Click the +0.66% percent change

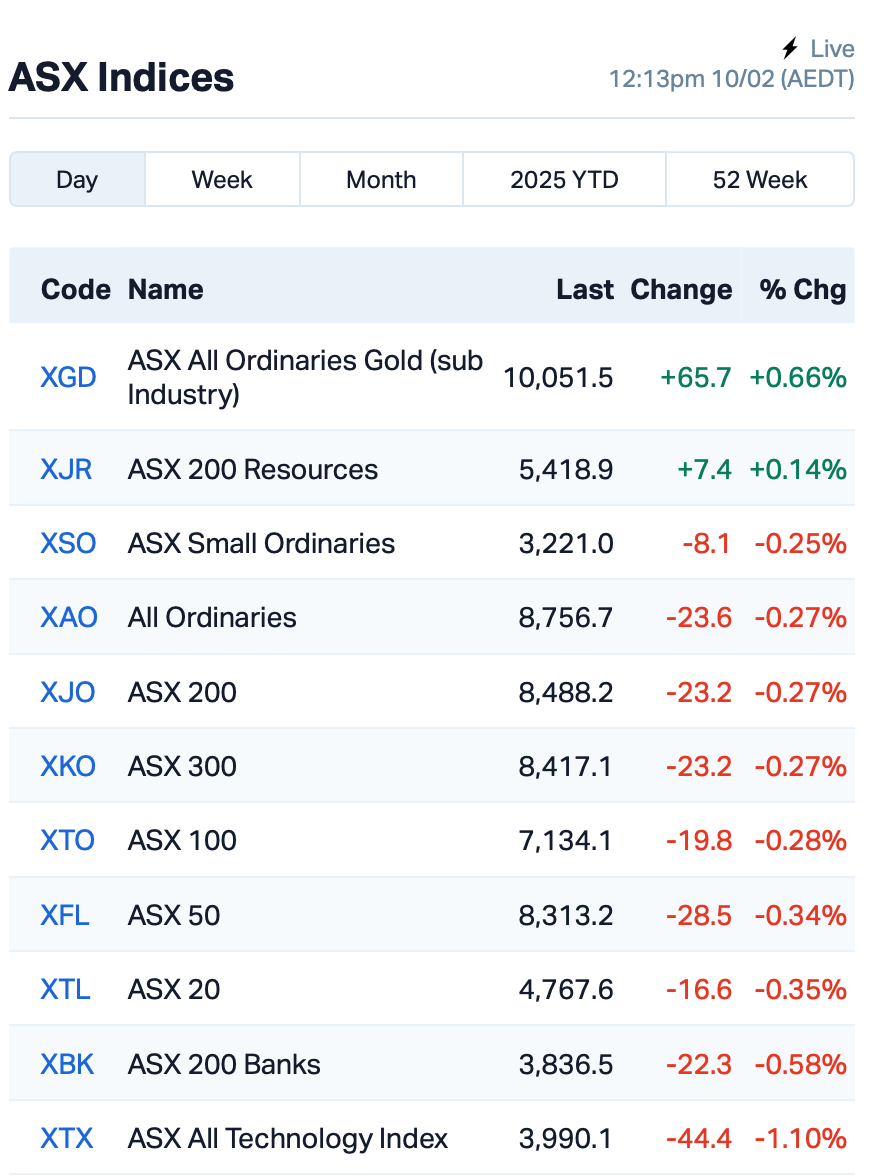pos(798,377)
